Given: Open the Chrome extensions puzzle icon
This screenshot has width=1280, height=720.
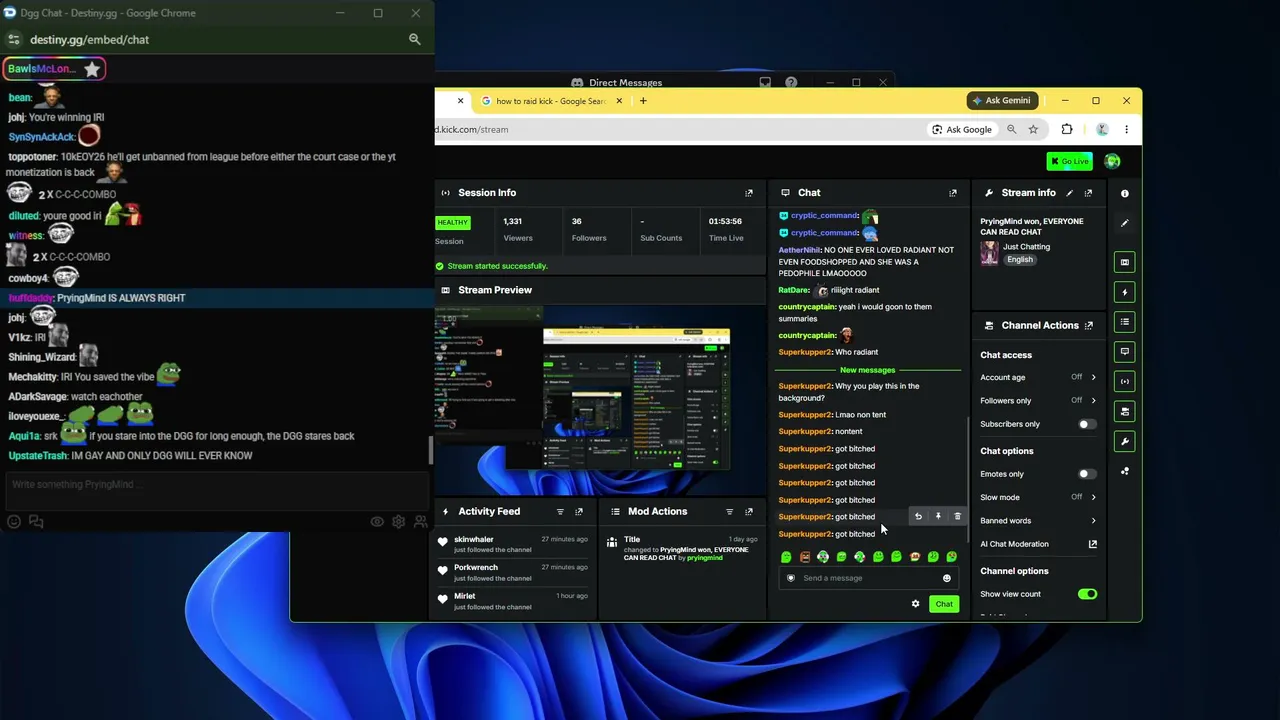Looking at the screenshot, I should click(1067, 129).
